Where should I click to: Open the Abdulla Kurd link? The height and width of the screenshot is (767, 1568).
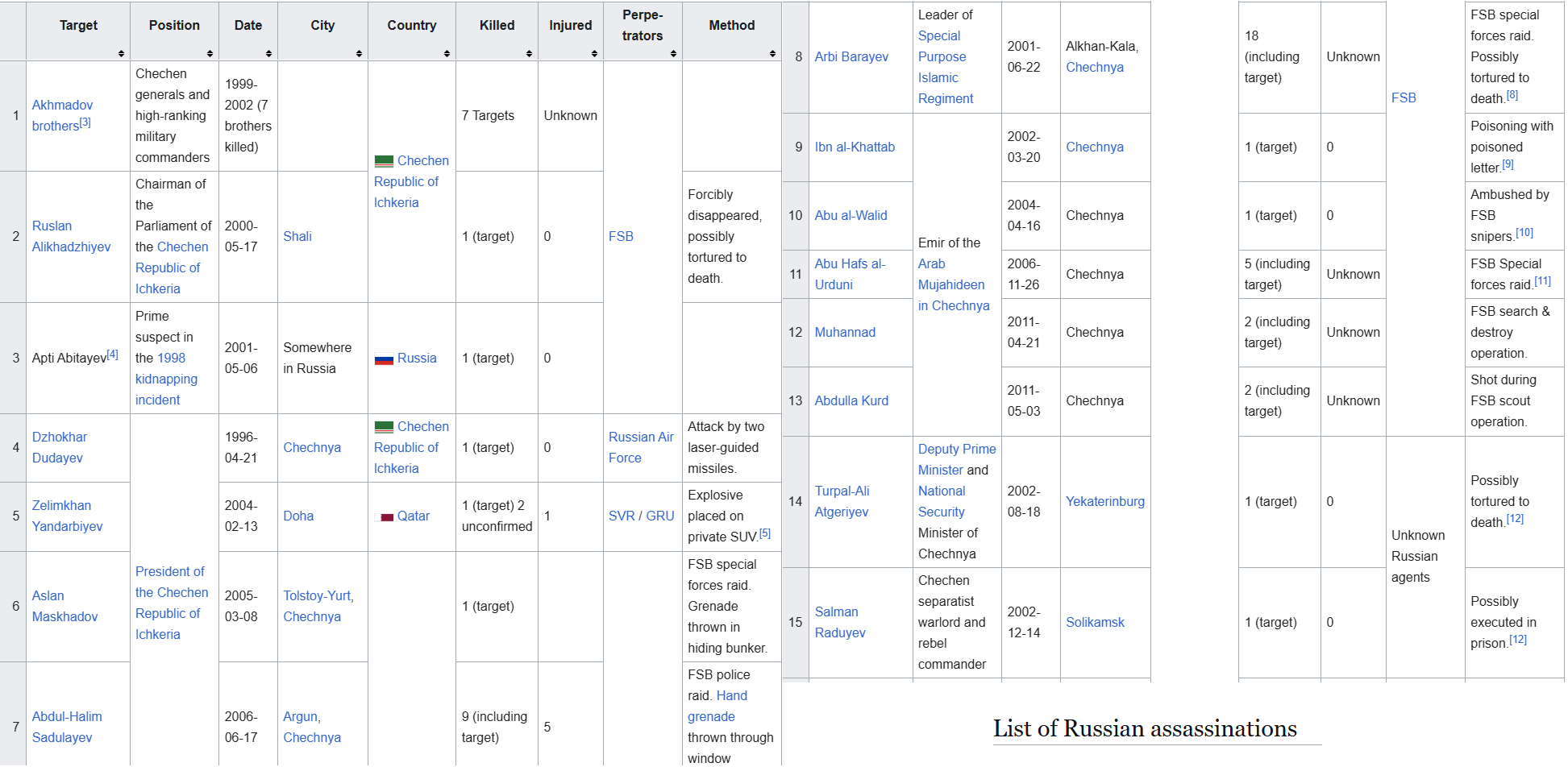click(x=851, y=400)
